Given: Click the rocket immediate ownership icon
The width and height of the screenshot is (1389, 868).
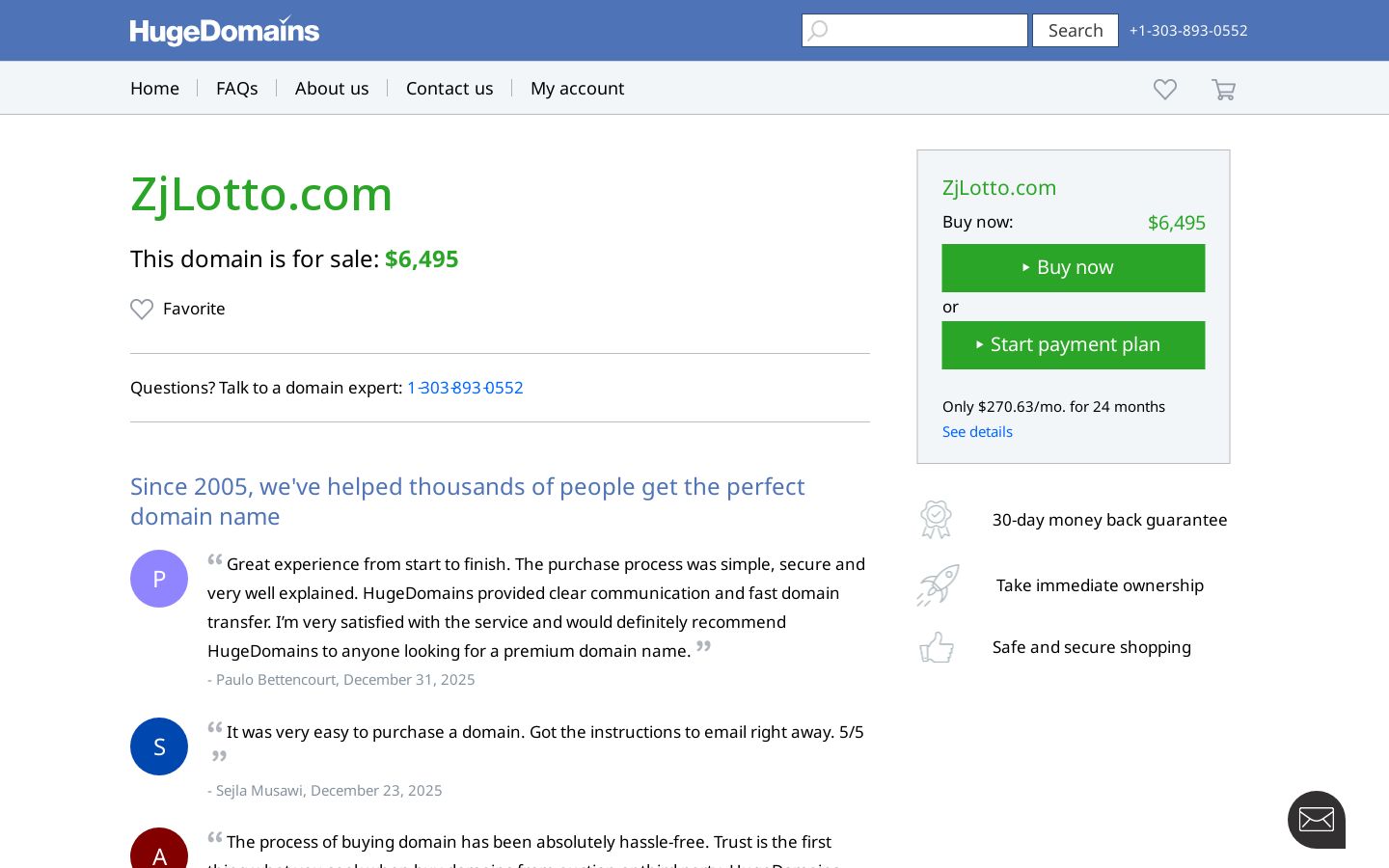Looking at the screenshot, I should click(938, 585).
